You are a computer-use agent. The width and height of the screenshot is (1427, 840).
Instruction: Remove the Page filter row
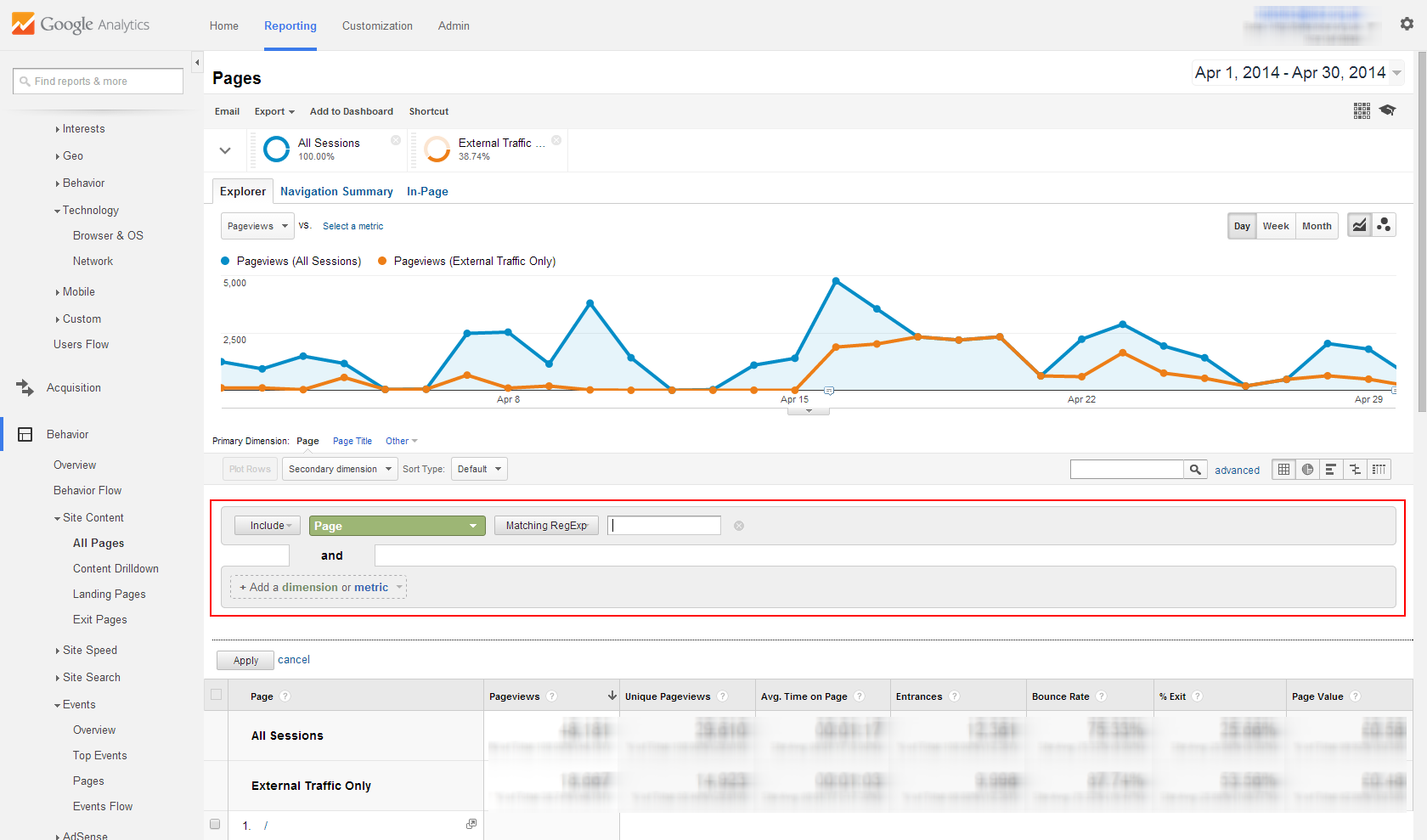tap(739, 526)
